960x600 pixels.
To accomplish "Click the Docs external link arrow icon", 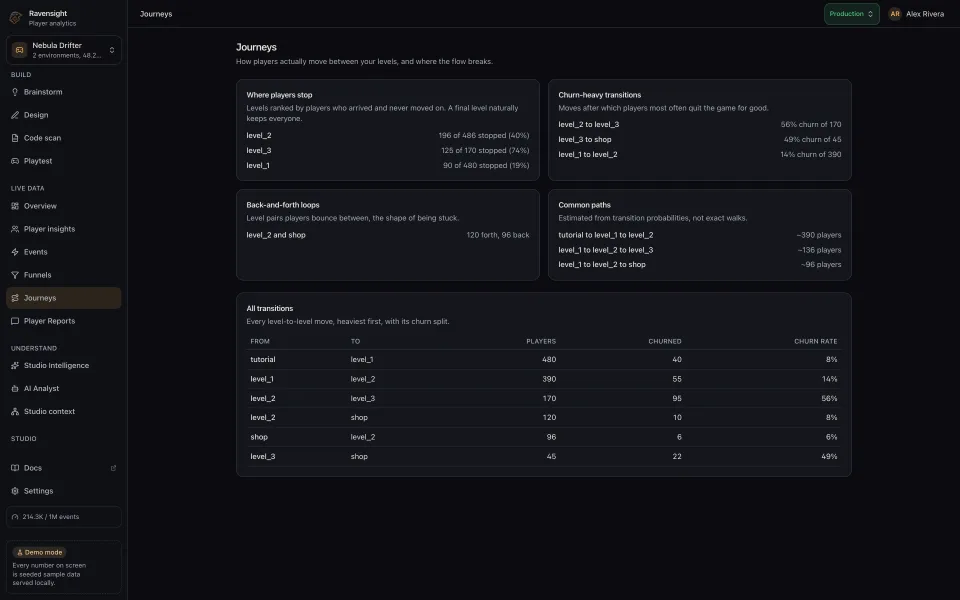I will (x=113, y=468).
